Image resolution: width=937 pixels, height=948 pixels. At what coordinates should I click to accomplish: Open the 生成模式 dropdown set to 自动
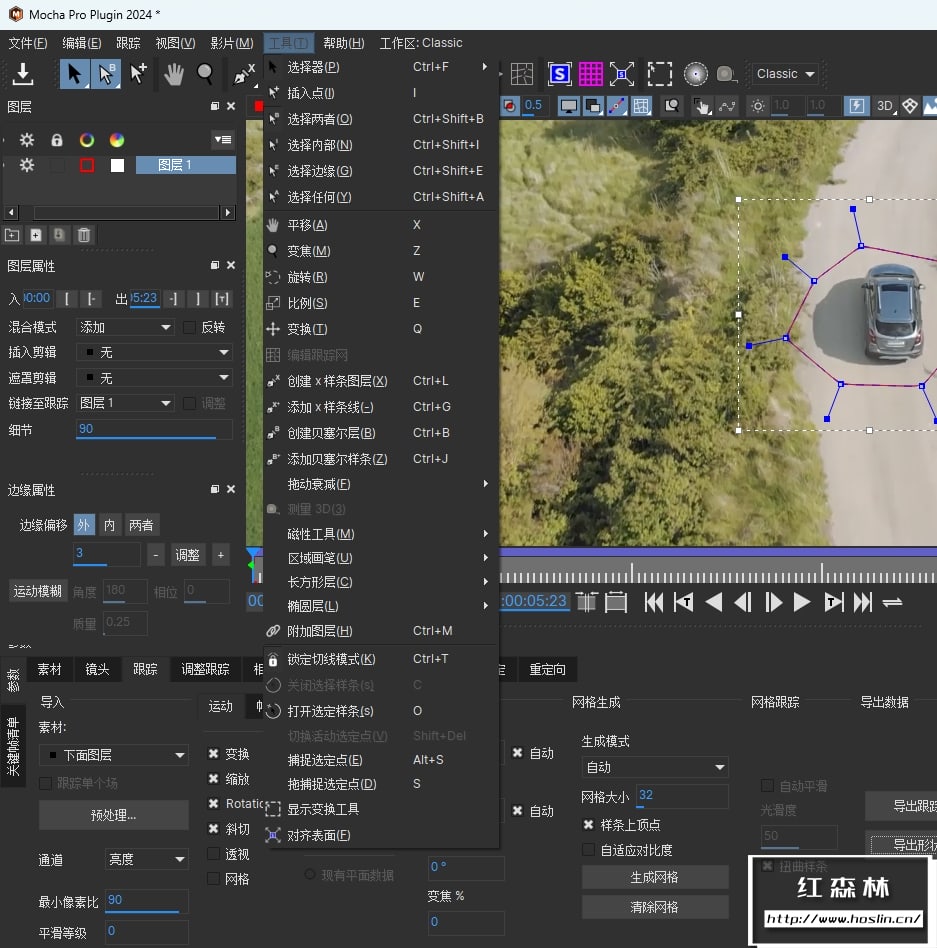[x=655, y=767]
